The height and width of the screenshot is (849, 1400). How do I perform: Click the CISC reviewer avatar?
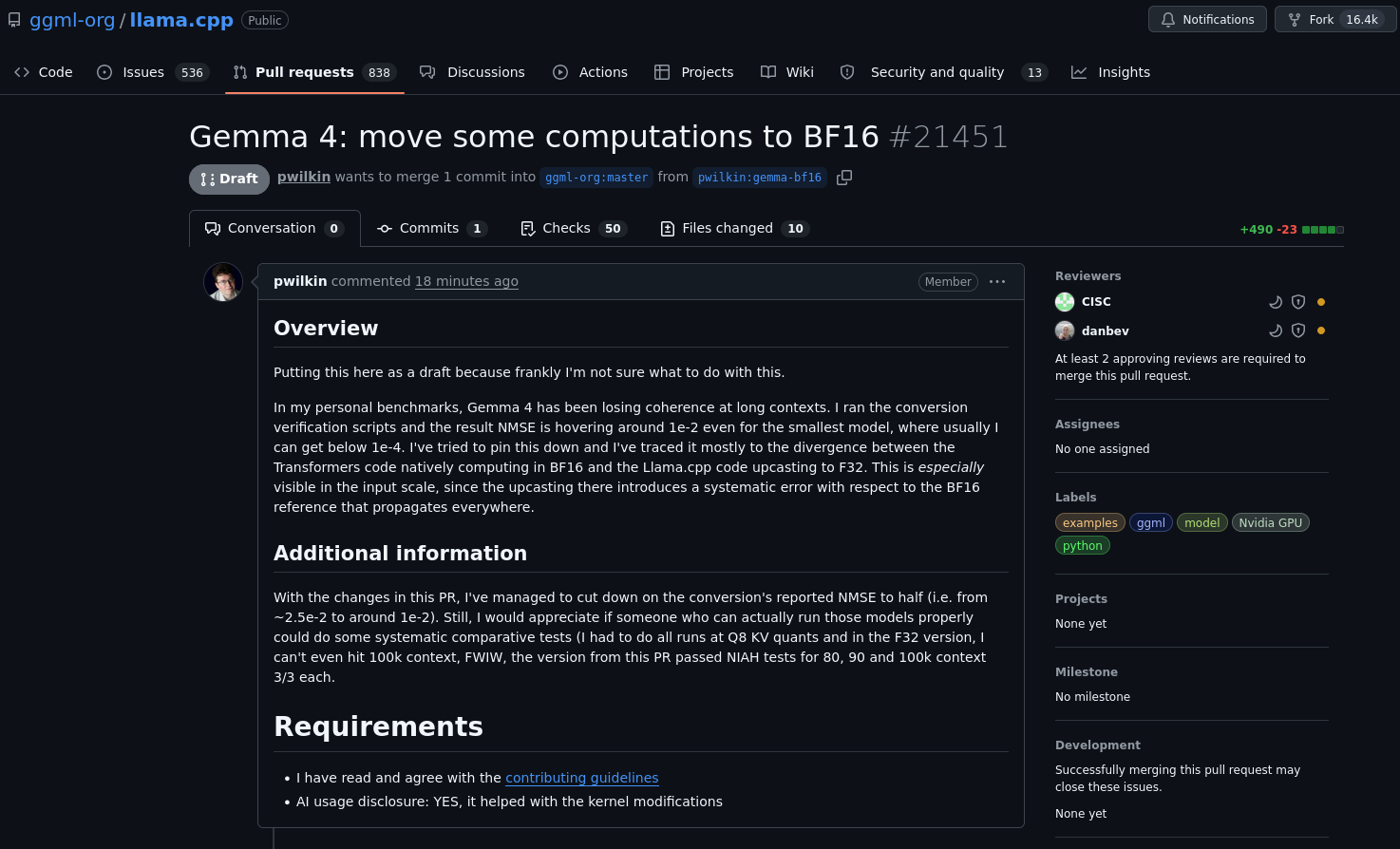click(1065, 302)
